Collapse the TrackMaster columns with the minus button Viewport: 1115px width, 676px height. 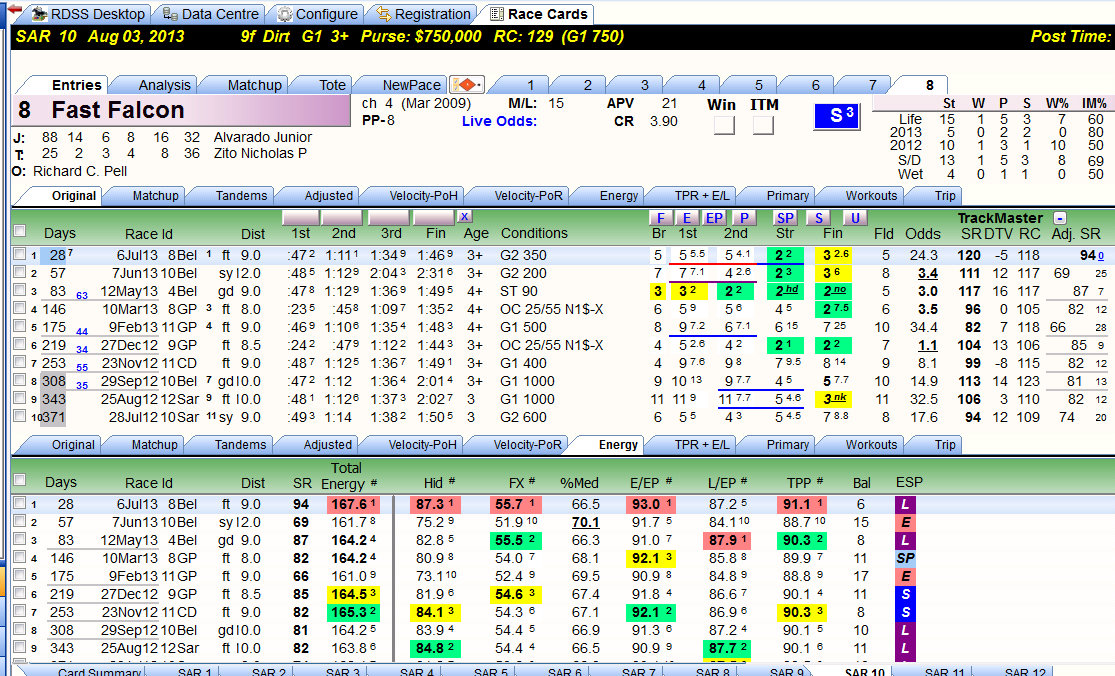[x=1060, y=218]
